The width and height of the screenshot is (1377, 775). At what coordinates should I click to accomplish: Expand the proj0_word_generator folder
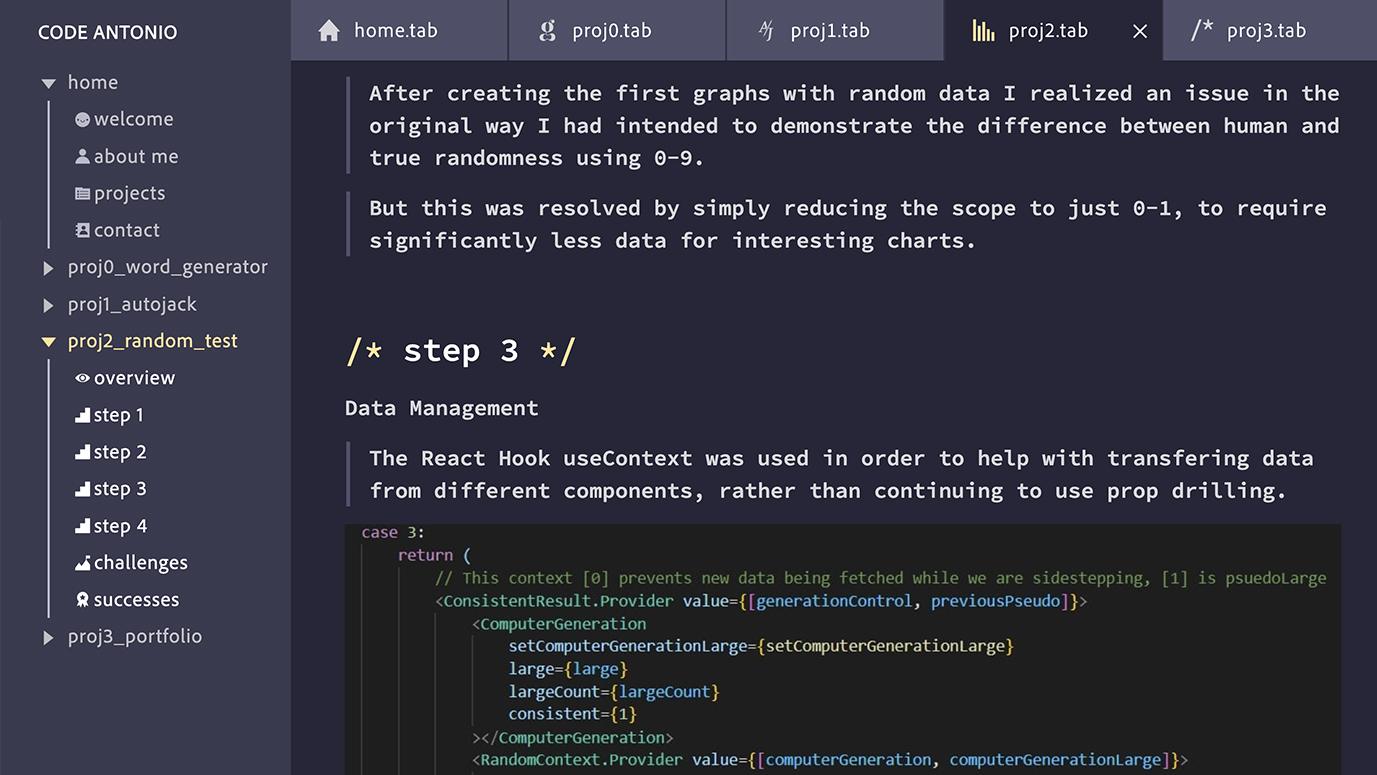click(x=48, y=268)
